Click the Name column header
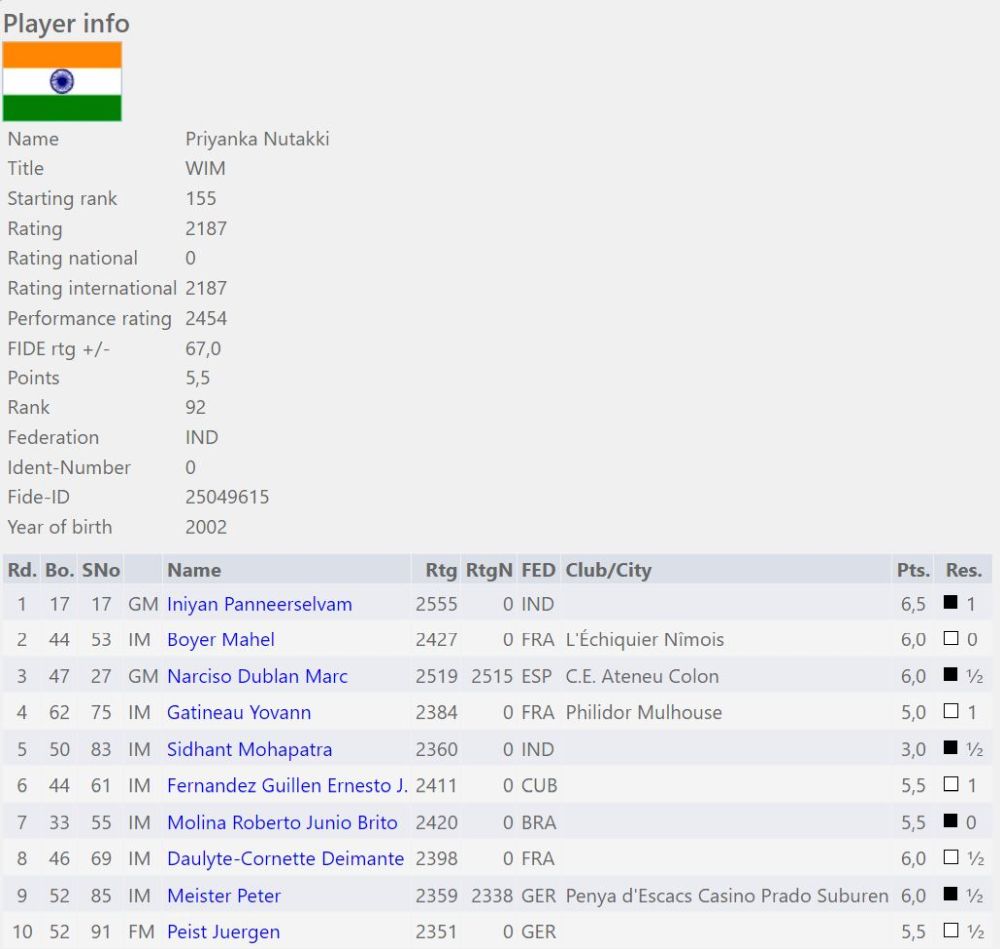This screenshot has height=949, width=1000. pyautogui.click(x=194, y=570)
